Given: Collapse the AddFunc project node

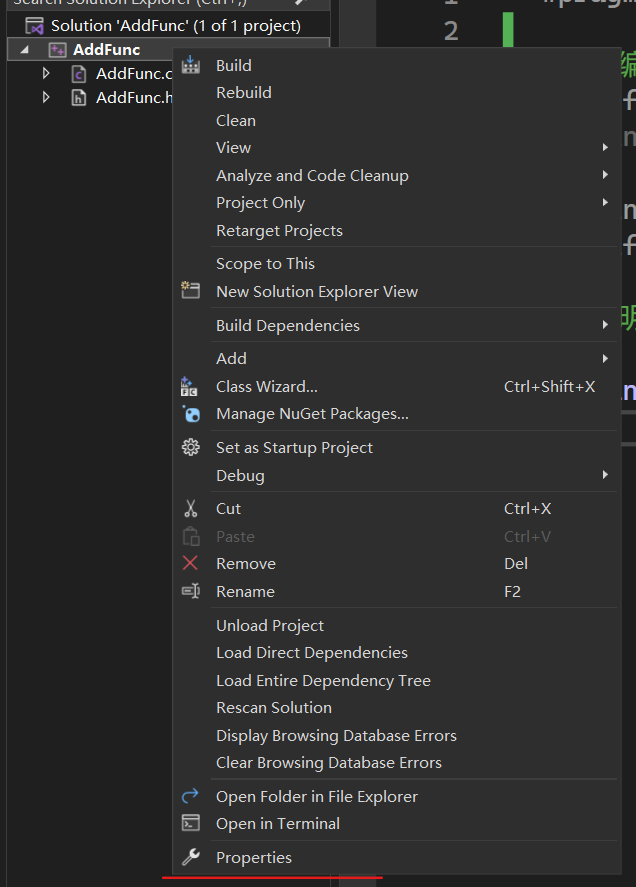Looking at the screenshot, I should pyautogui.click(x=25, y=49).
